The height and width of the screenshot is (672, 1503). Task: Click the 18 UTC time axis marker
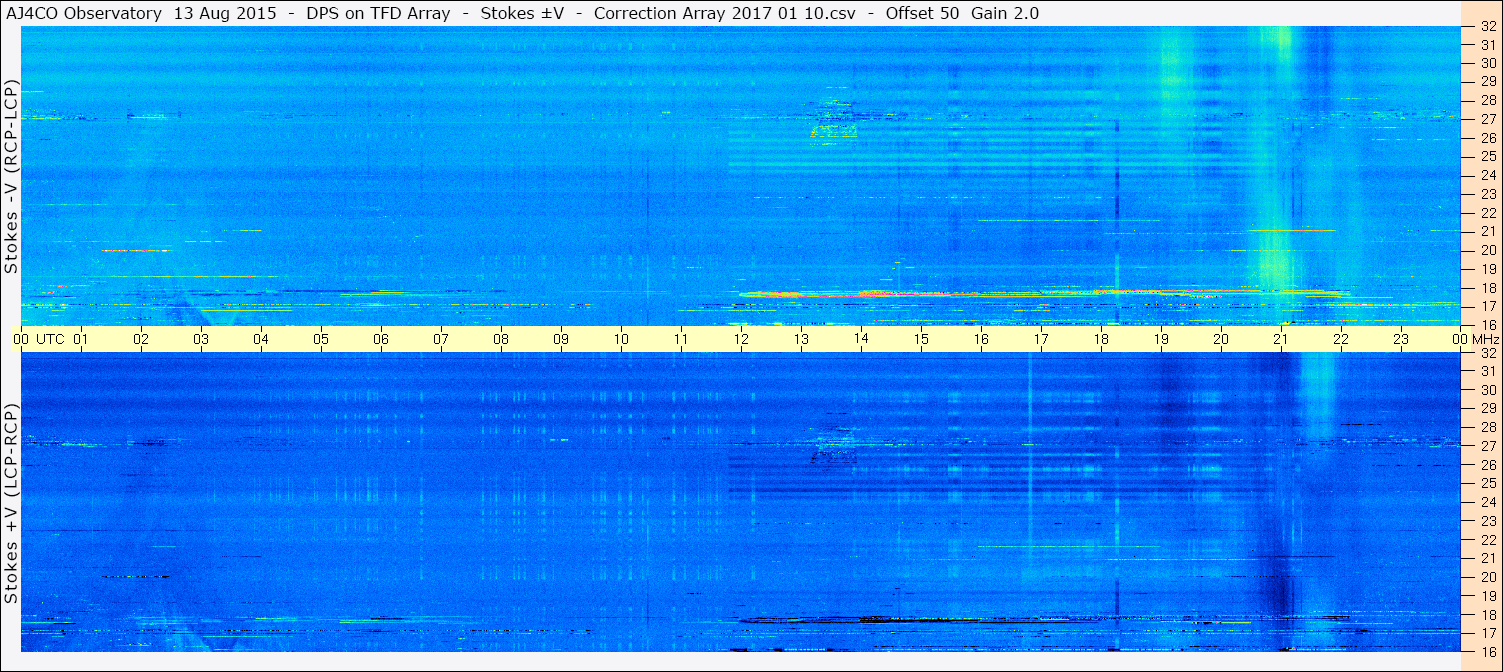coord(1101,339)
